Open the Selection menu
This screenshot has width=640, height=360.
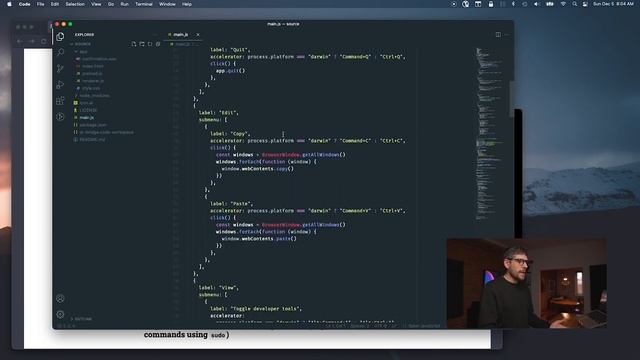pyautogui.click(x=75, y=4)
